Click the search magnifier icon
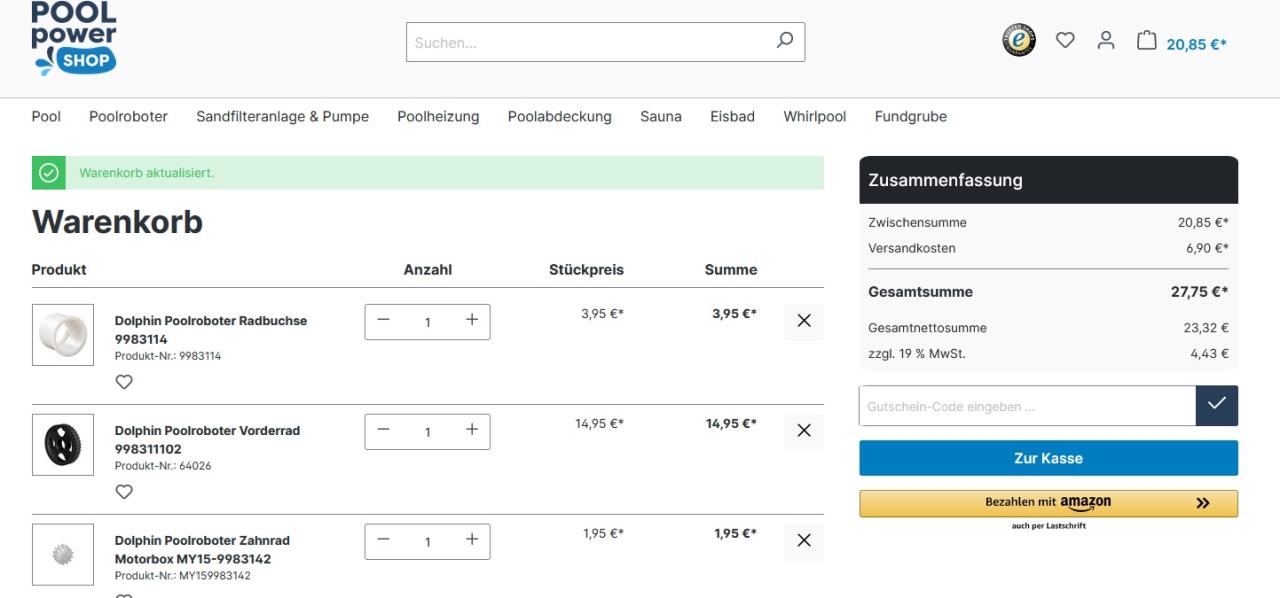The height and width of the screenshot is (598, 1280). tap(784, 41)
